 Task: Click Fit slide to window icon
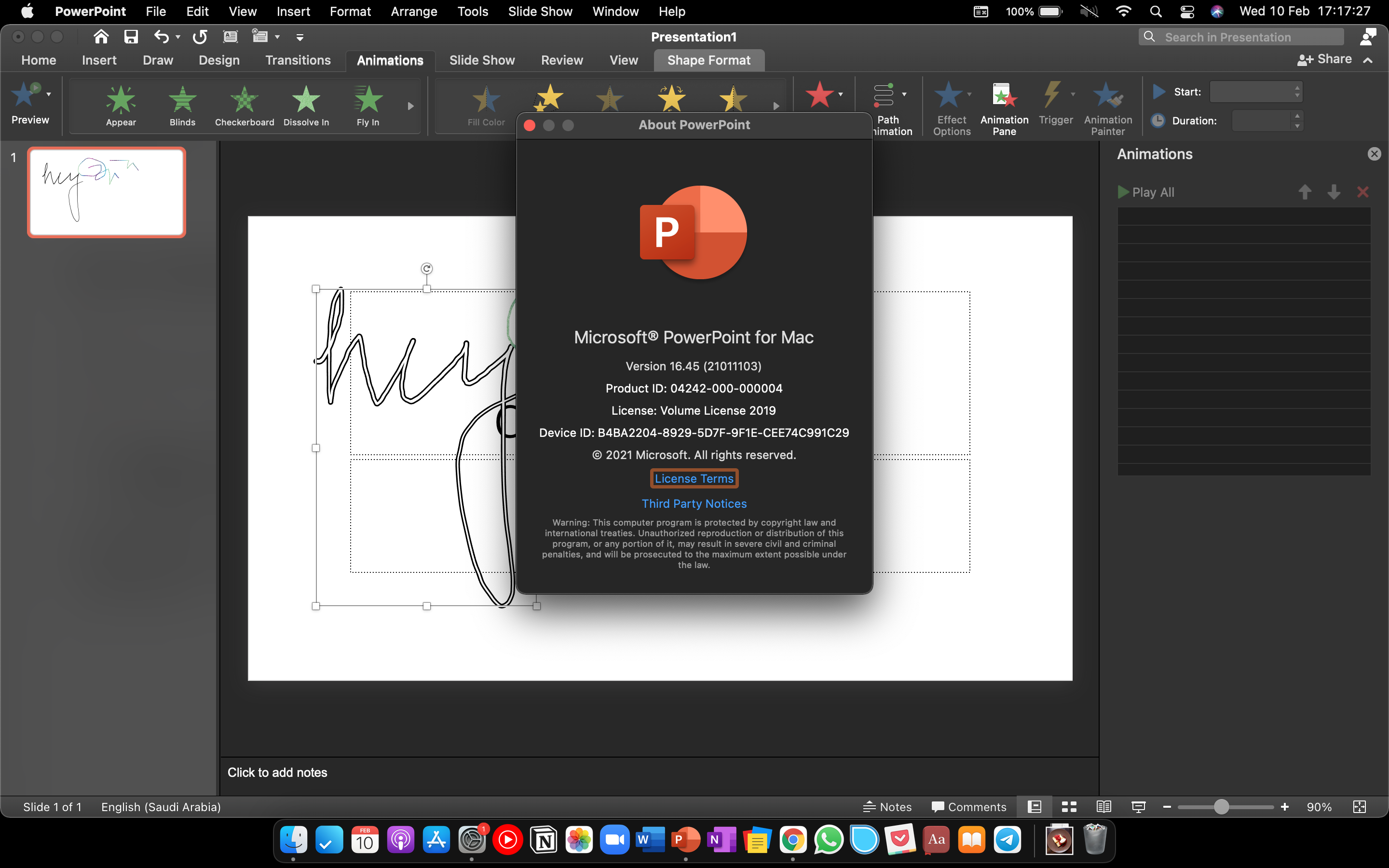click(x=1359, y=807)
